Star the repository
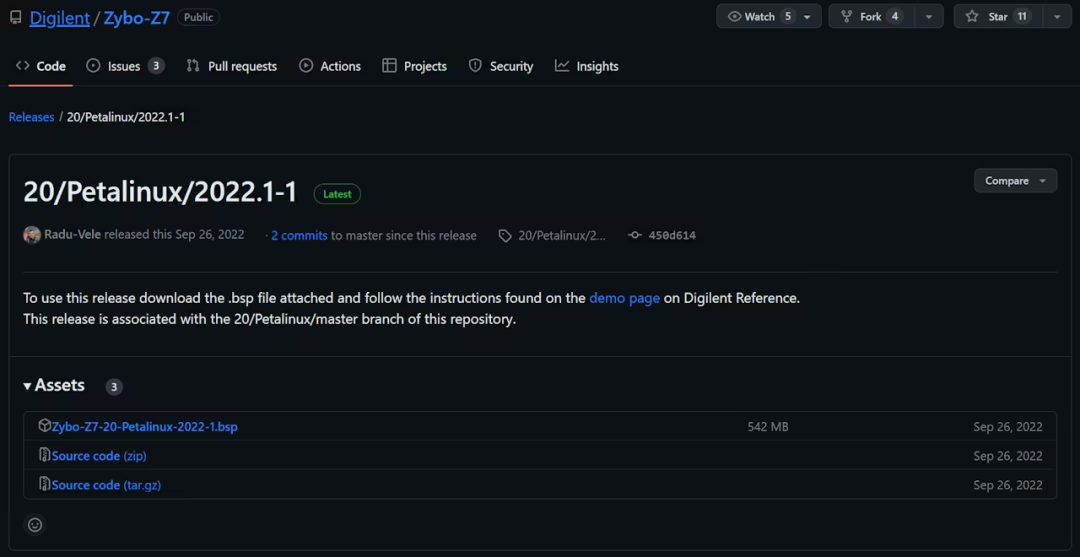The height and width of the screenshot is (557, 1080). tap(998, 17)
